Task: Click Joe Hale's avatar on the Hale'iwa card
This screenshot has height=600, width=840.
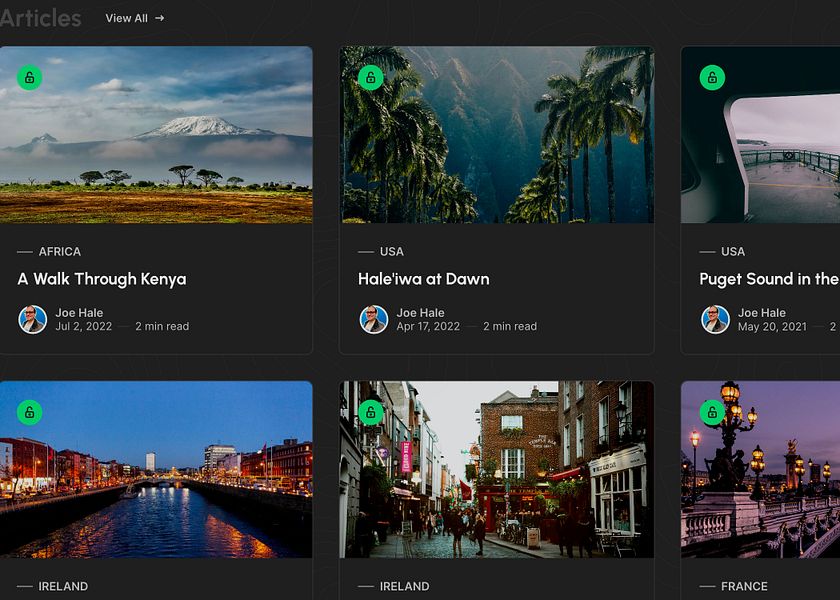Action: [374, 320]
